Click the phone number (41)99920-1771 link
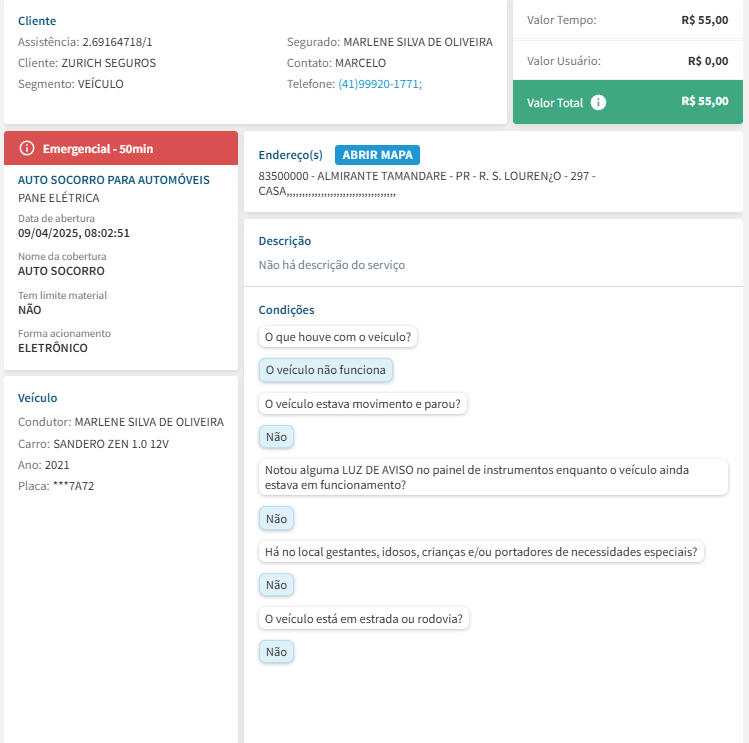 (380, 84)
